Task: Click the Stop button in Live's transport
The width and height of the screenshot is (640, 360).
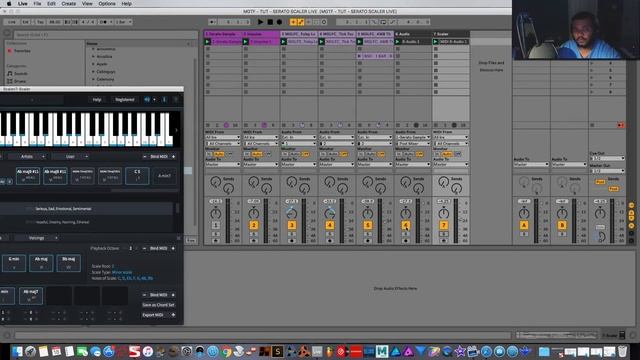Action: pos(270,22)
